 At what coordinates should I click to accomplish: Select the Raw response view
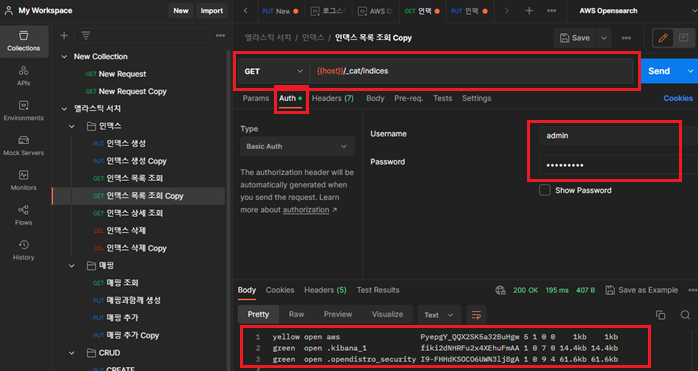pyautogui.click(x=296, y=314)
